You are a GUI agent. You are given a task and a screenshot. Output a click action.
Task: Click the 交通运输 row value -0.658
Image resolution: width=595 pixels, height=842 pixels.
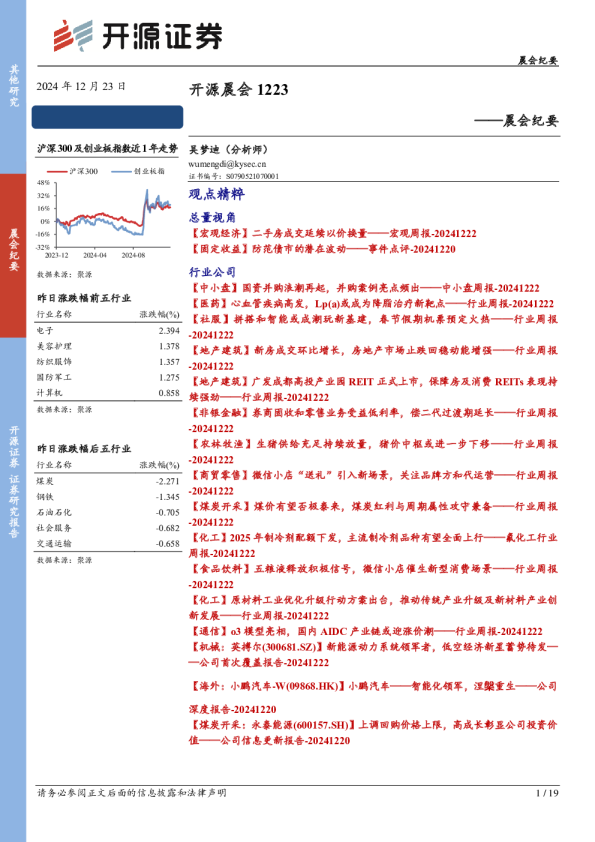[x=168, y=543]
